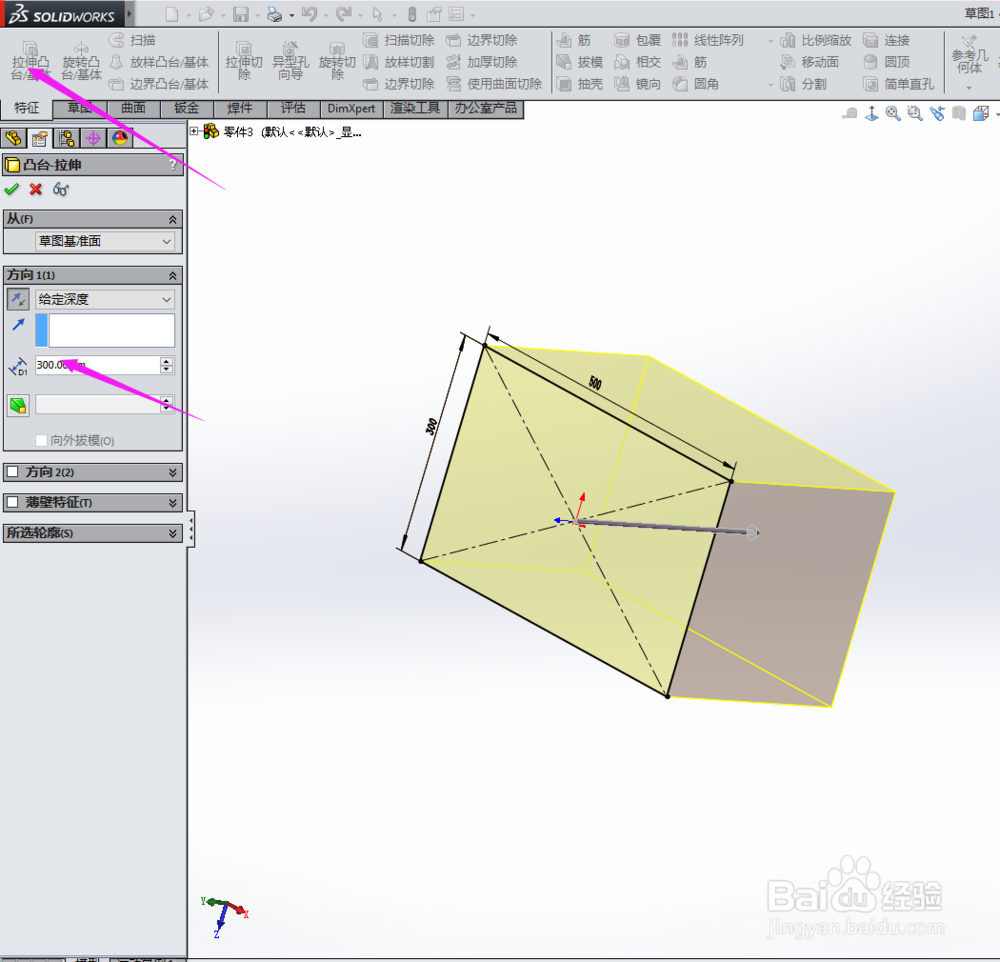Click the 分割 split tool
The height and width of the screenshot is (962, 1000).
804,84
